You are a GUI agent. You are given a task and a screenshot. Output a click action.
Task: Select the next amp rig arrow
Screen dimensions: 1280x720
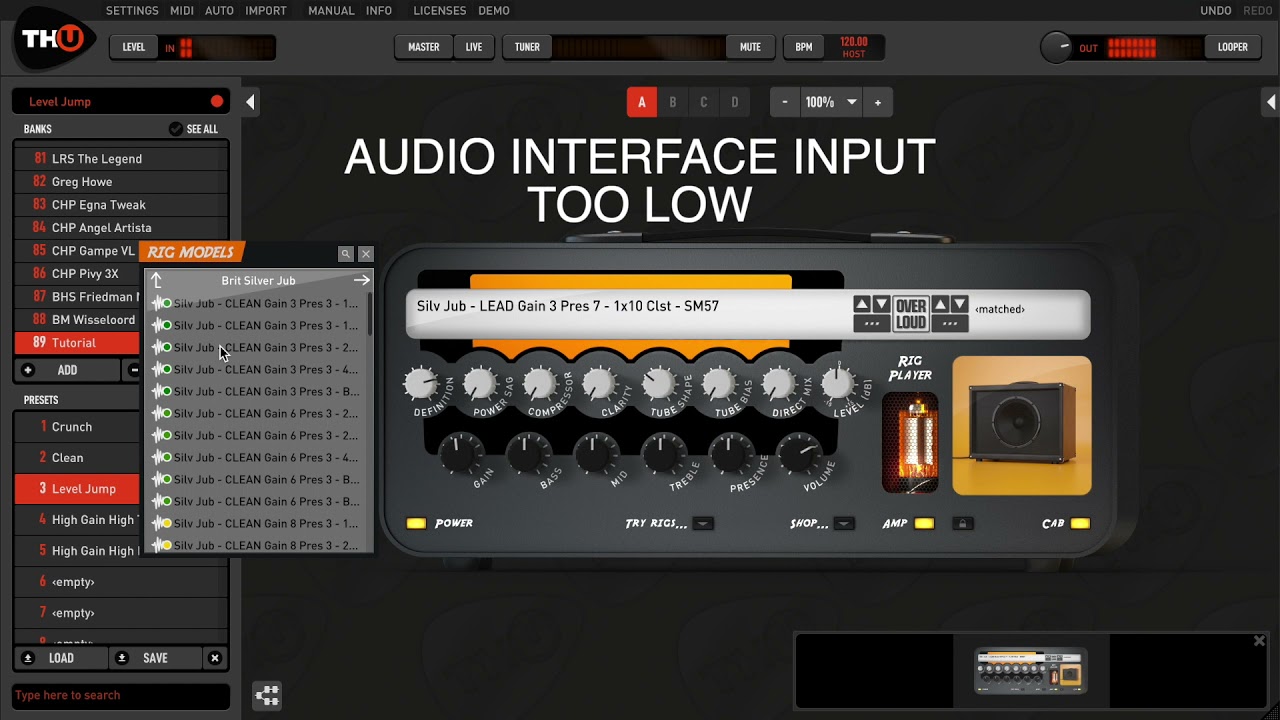pos(881,304)
